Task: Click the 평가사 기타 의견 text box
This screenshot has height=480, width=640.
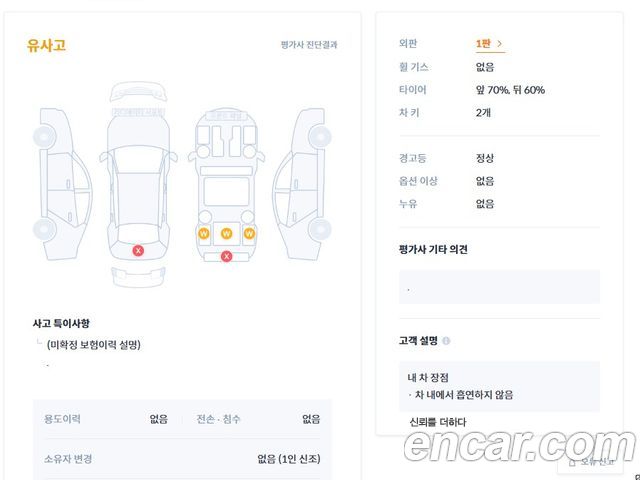Action: click(x=498, y=287)
